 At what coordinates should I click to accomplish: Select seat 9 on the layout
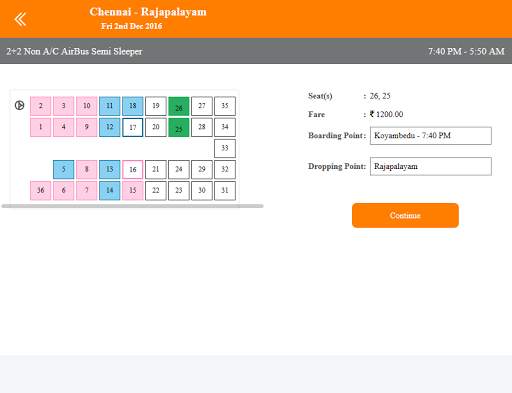(x=87, y=127)
